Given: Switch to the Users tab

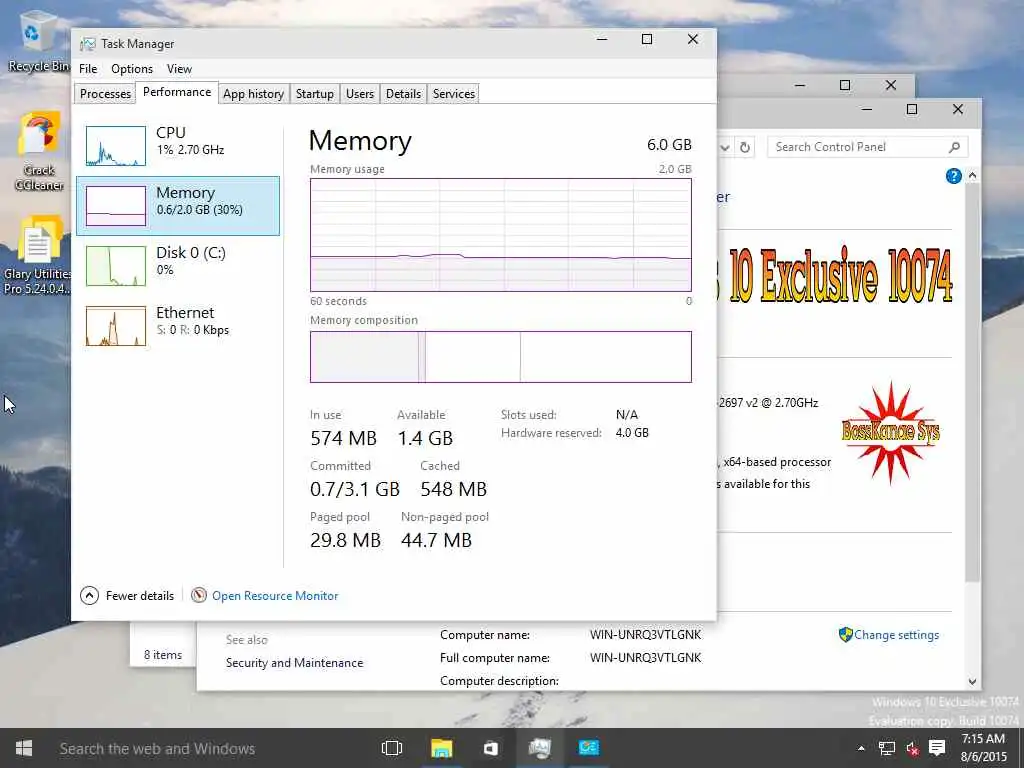Looking at the screenshot, I should point(360,94).
